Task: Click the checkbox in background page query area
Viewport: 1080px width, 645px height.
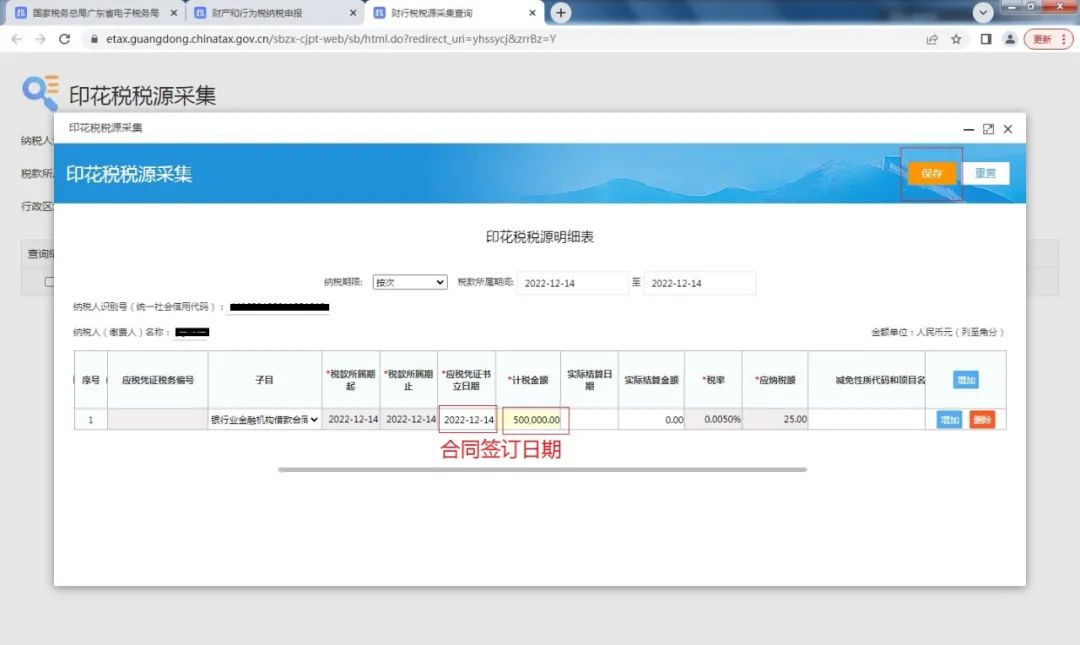Action: 49,281
